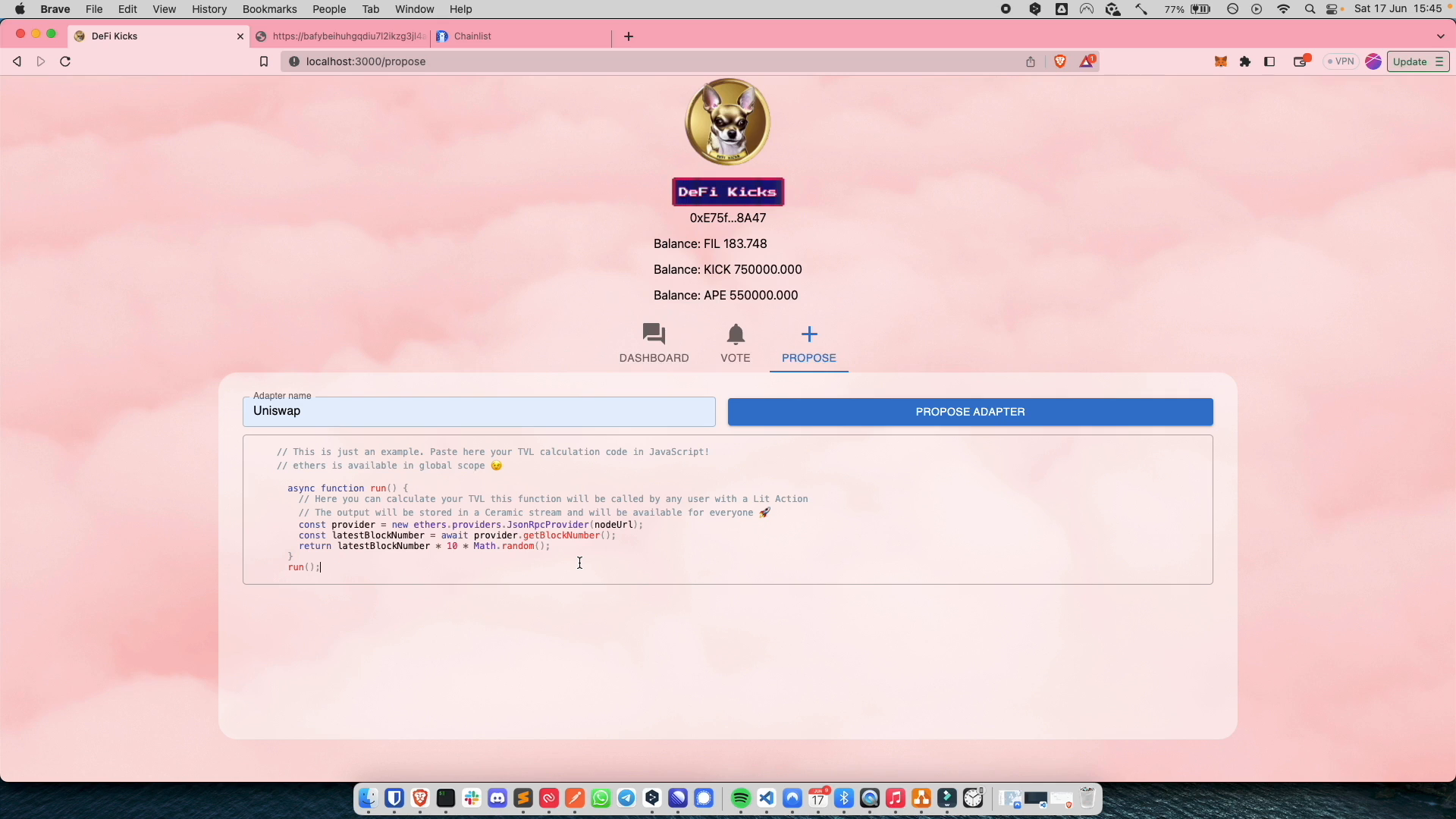Bookmark this page via bookmark icon

(263, 61)
